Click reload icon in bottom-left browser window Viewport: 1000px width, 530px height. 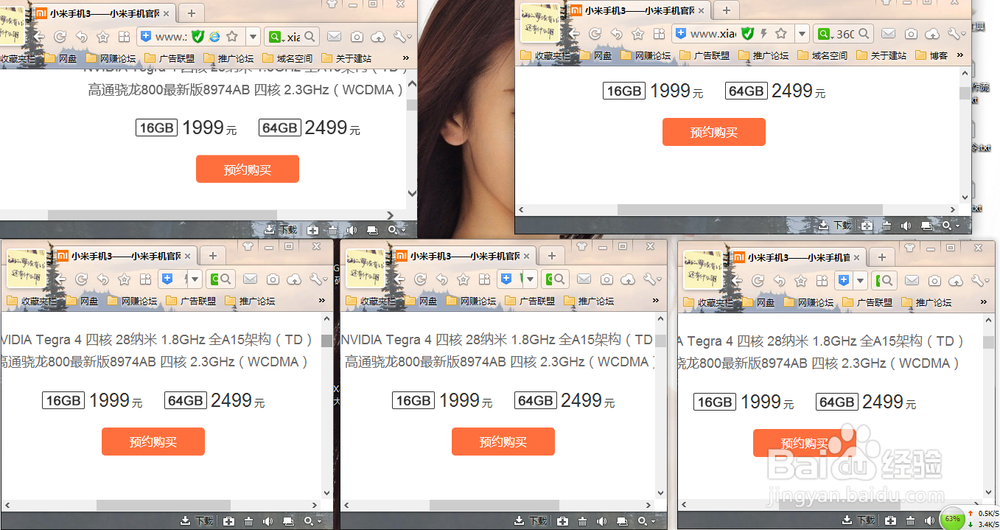click(x=82, y=279)
